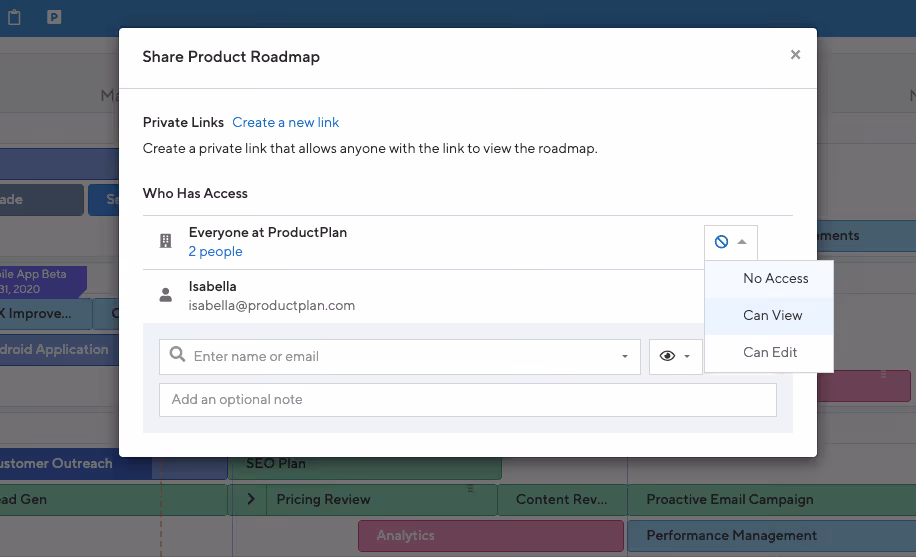Click the Who Has Access heading
The height and width of the screenshot is (557, 916).
(x=195, y=193)
